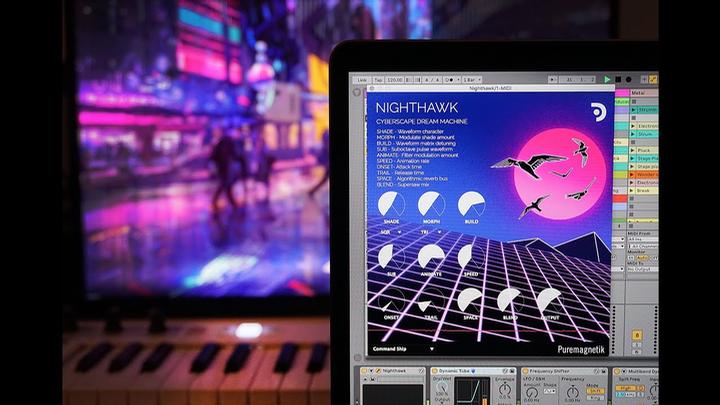Start playback with the green Play button
The image size is (720, 405).
(x=607, y=79)
